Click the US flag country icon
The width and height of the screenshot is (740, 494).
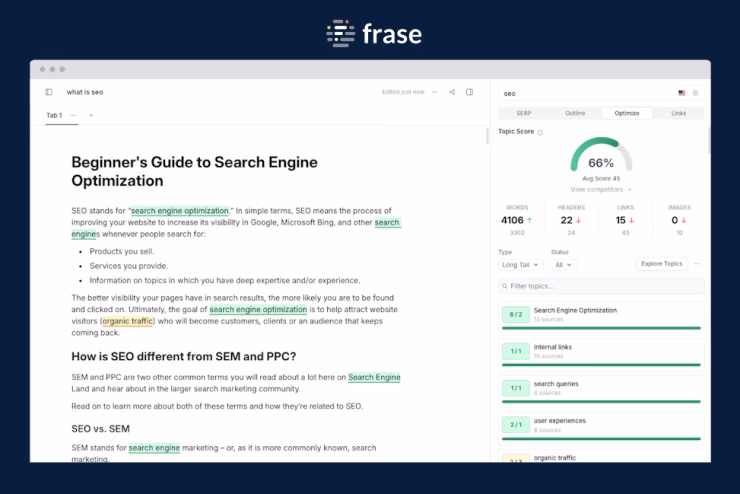click(681, 93)
